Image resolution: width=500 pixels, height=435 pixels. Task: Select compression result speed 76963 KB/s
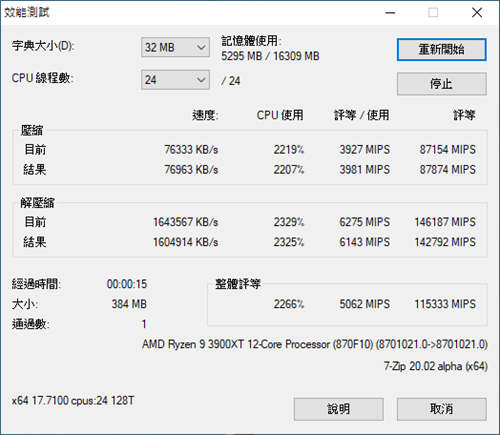click(x=191, y=169)
